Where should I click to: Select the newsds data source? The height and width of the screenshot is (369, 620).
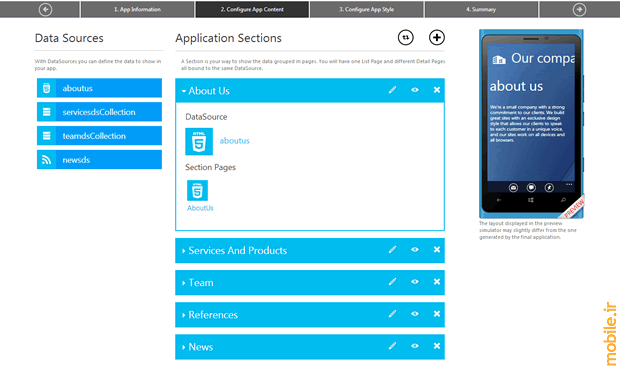click(99, 159)
